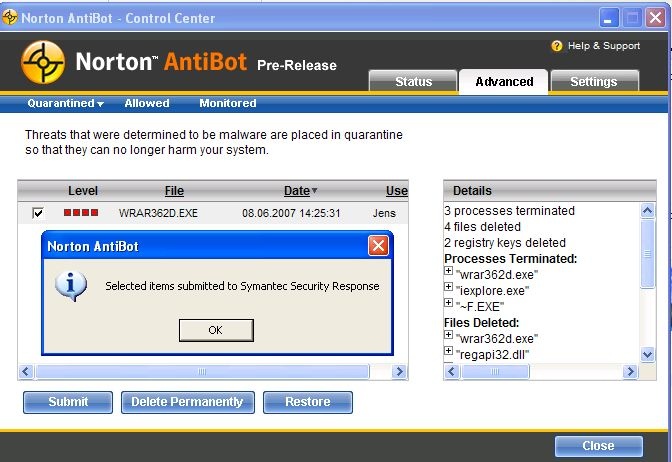The image size is (672, 462).
Task: Expand the "wrar362d.exe" terminated process entry
Action: 448,271
